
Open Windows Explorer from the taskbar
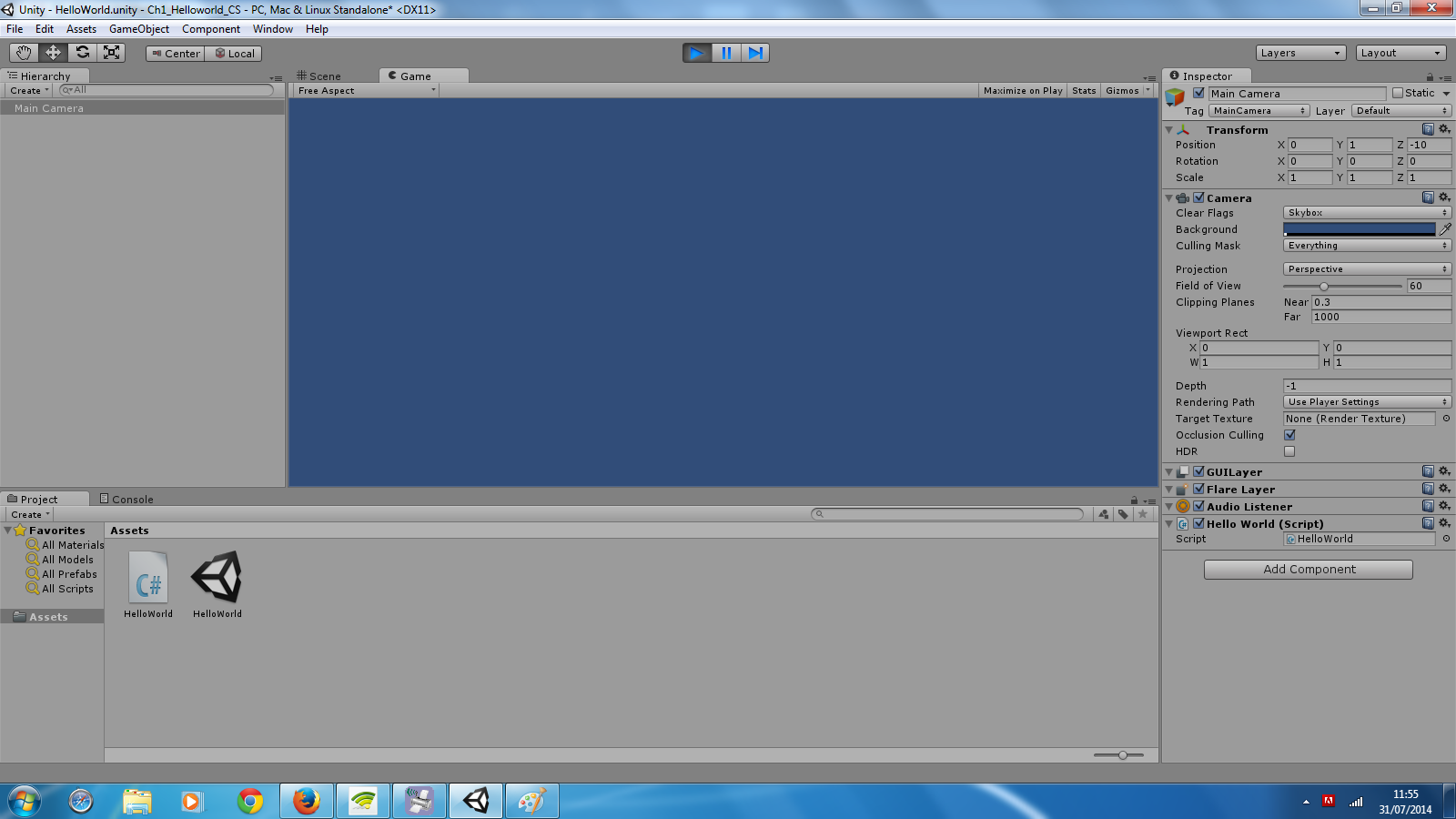[137, 801]
